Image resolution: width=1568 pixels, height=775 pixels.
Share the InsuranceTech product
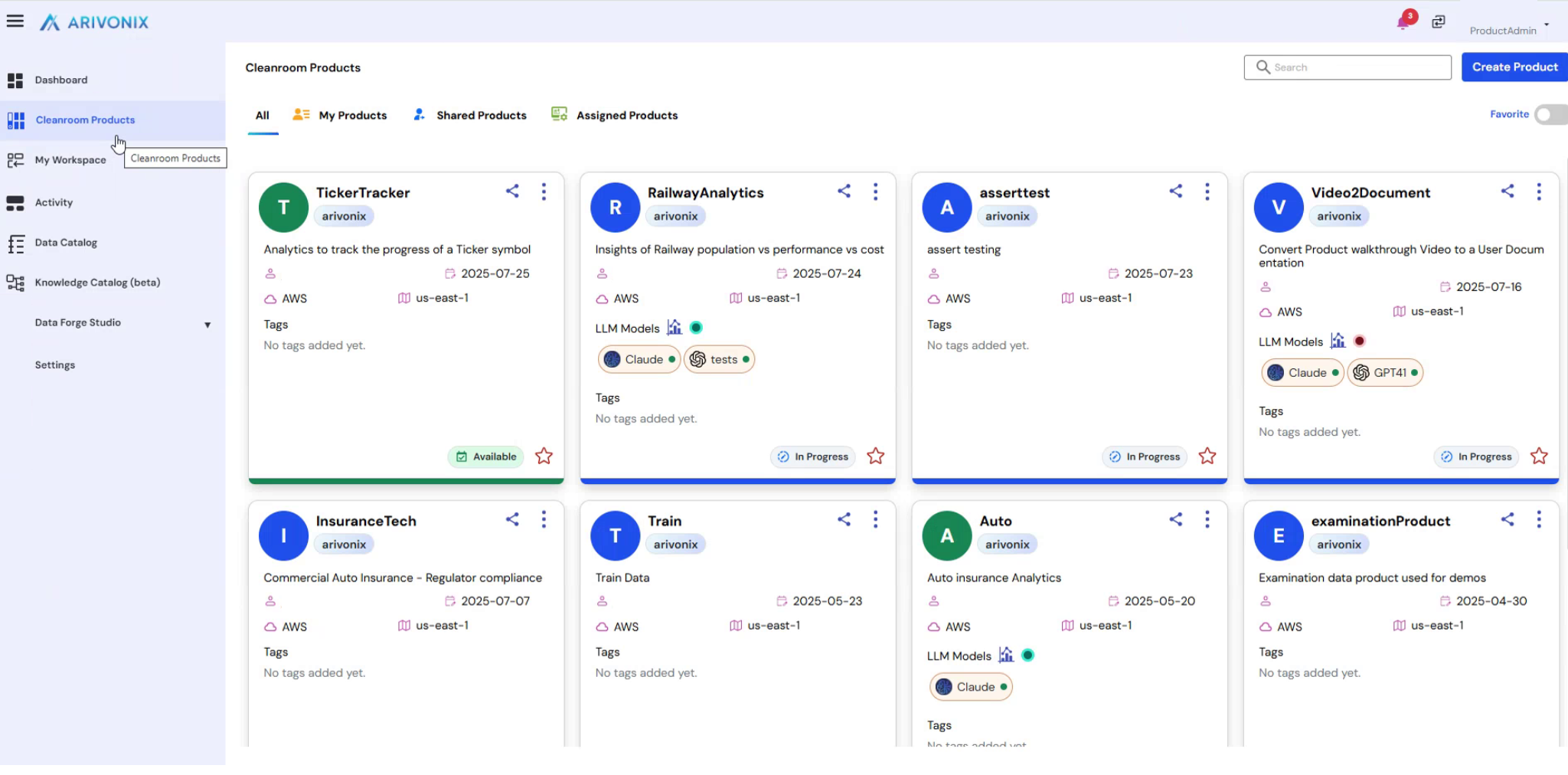(512, 520)
